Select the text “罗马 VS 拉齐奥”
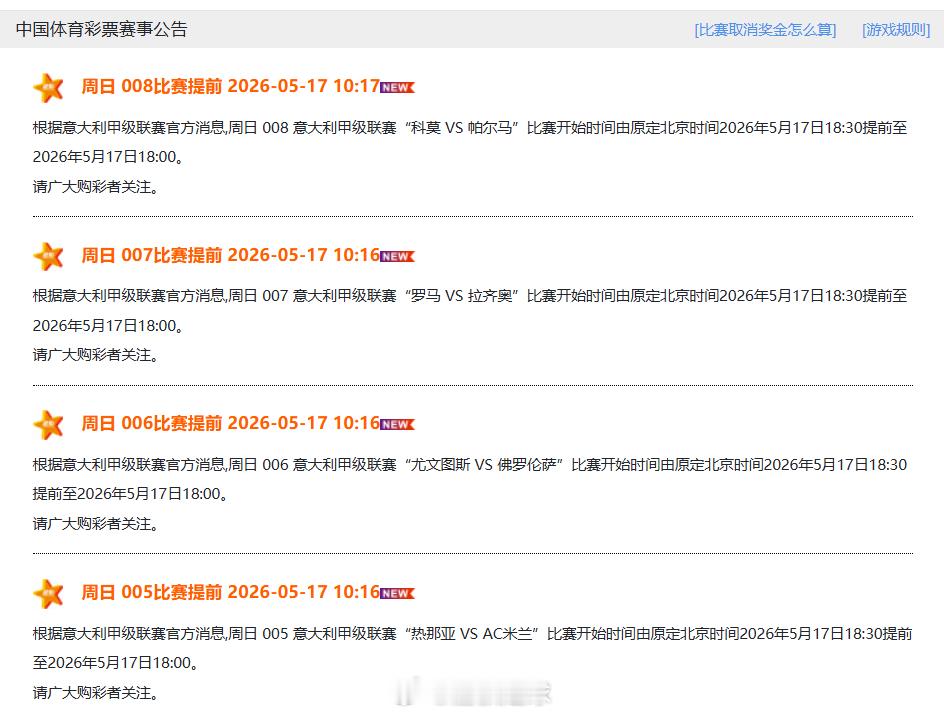 click(461, 296)
